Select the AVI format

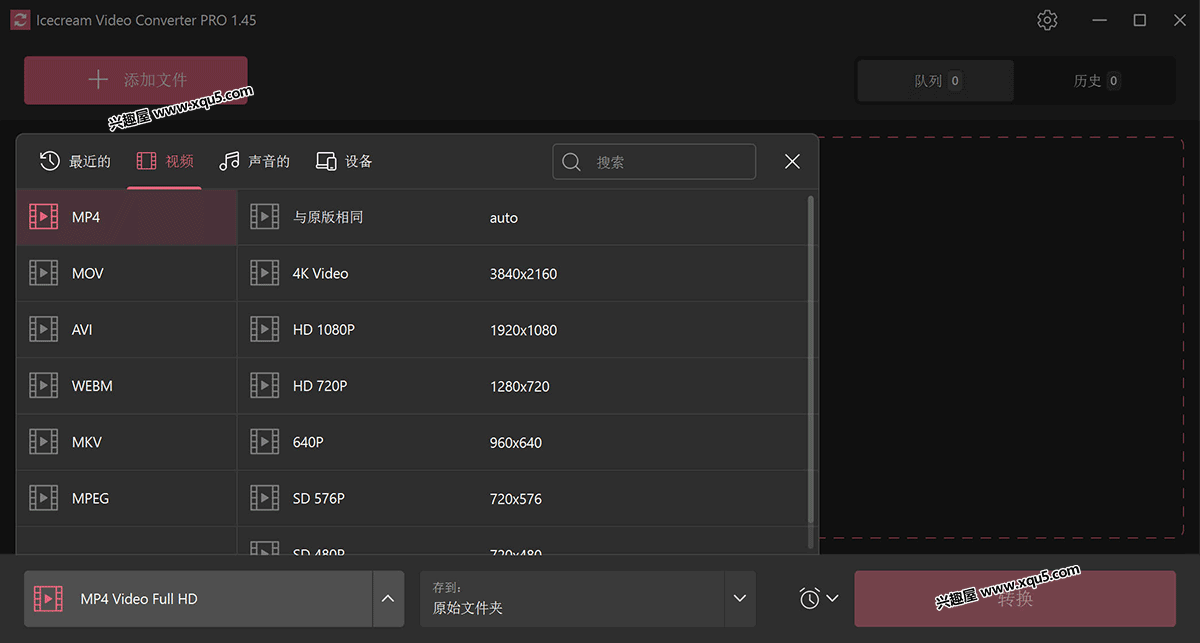click(127, 329)
